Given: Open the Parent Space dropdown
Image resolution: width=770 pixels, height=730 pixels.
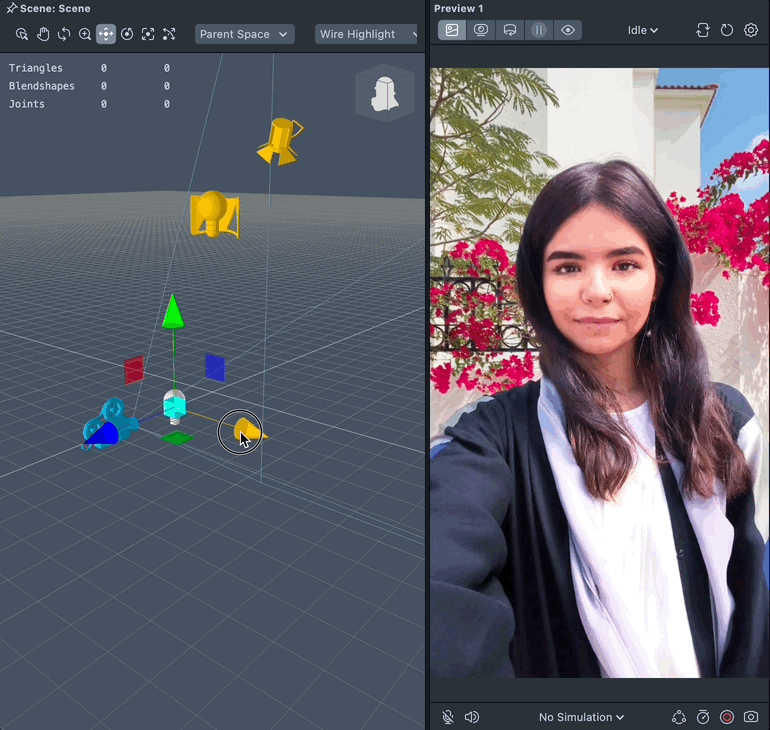Looking at the screenshot, I should pos(244,34).
